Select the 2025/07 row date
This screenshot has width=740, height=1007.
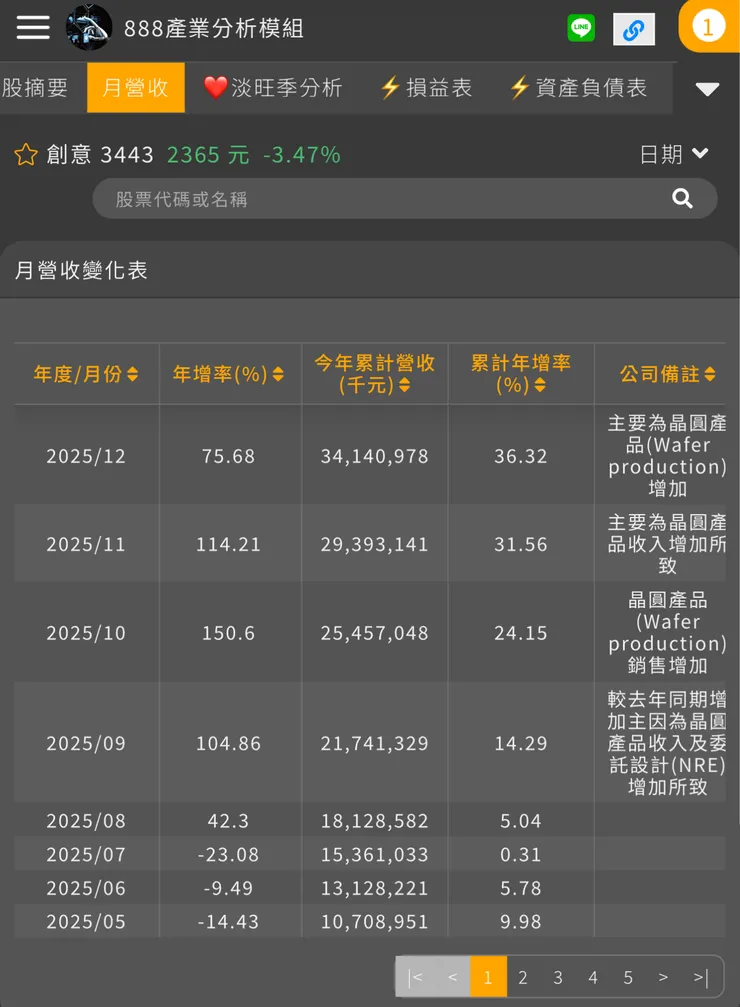[86, 854]
